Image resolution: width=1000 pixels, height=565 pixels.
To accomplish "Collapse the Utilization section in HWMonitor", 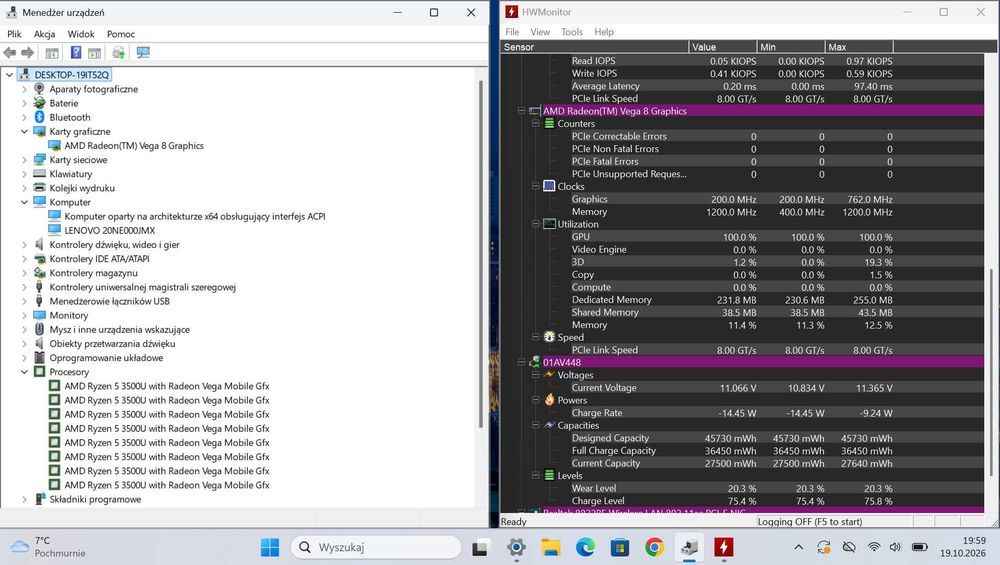I will (536, 224).
